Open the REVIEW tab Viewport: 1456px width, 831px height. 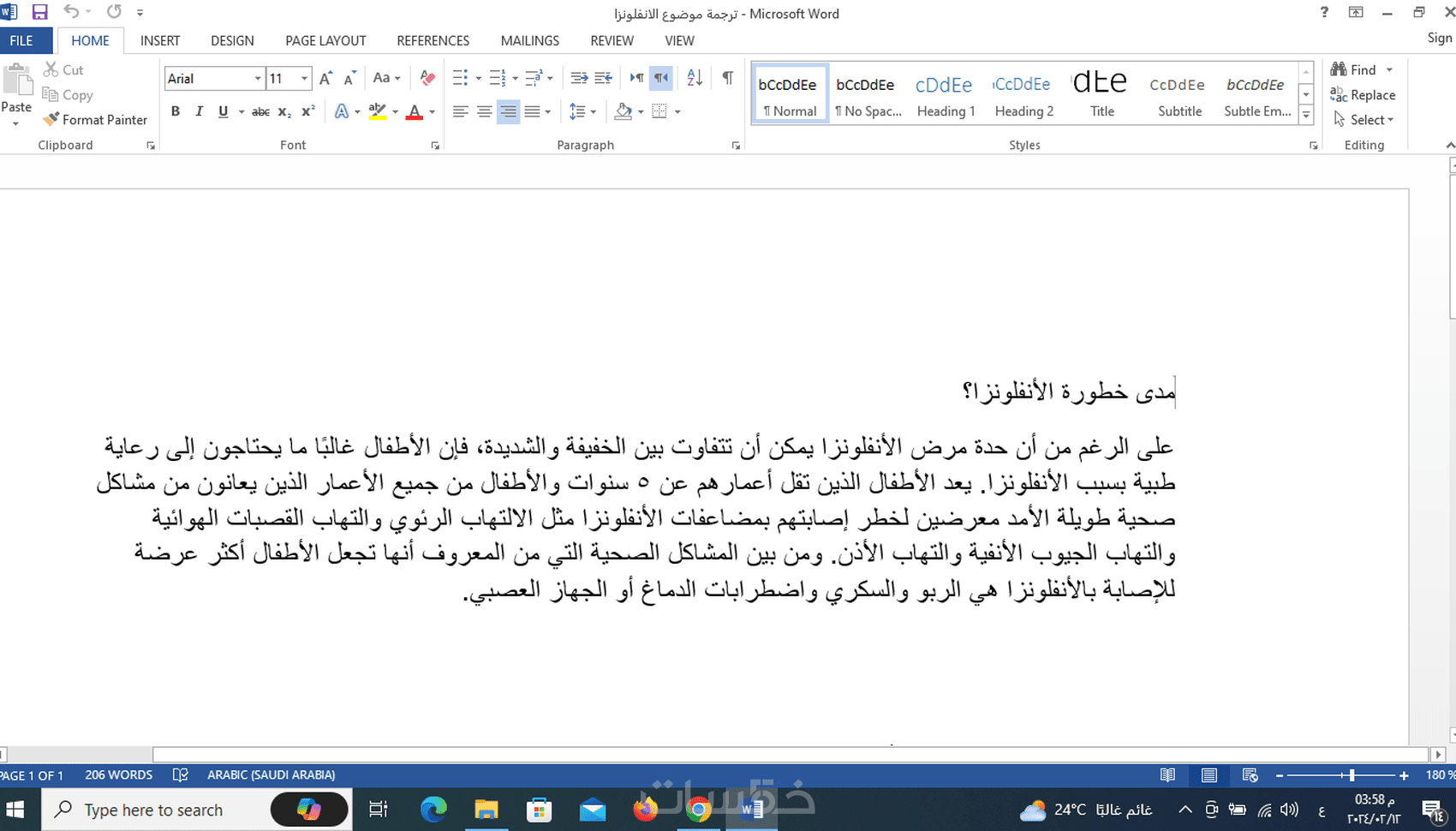(612, 40)
